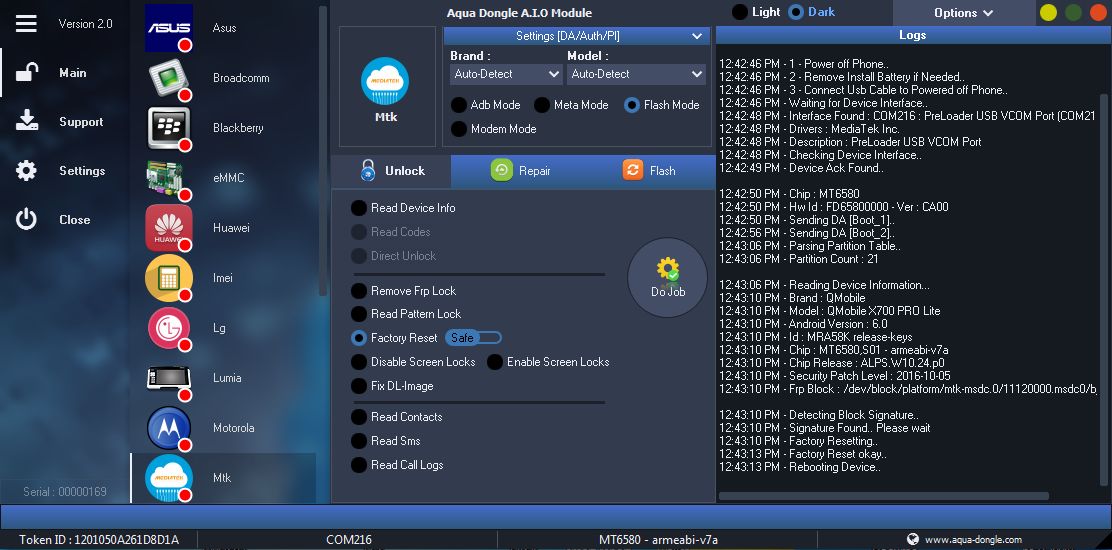Select Read Device Info option
The width and height of the screenshot is (1112, 550).
coord(359,208)
